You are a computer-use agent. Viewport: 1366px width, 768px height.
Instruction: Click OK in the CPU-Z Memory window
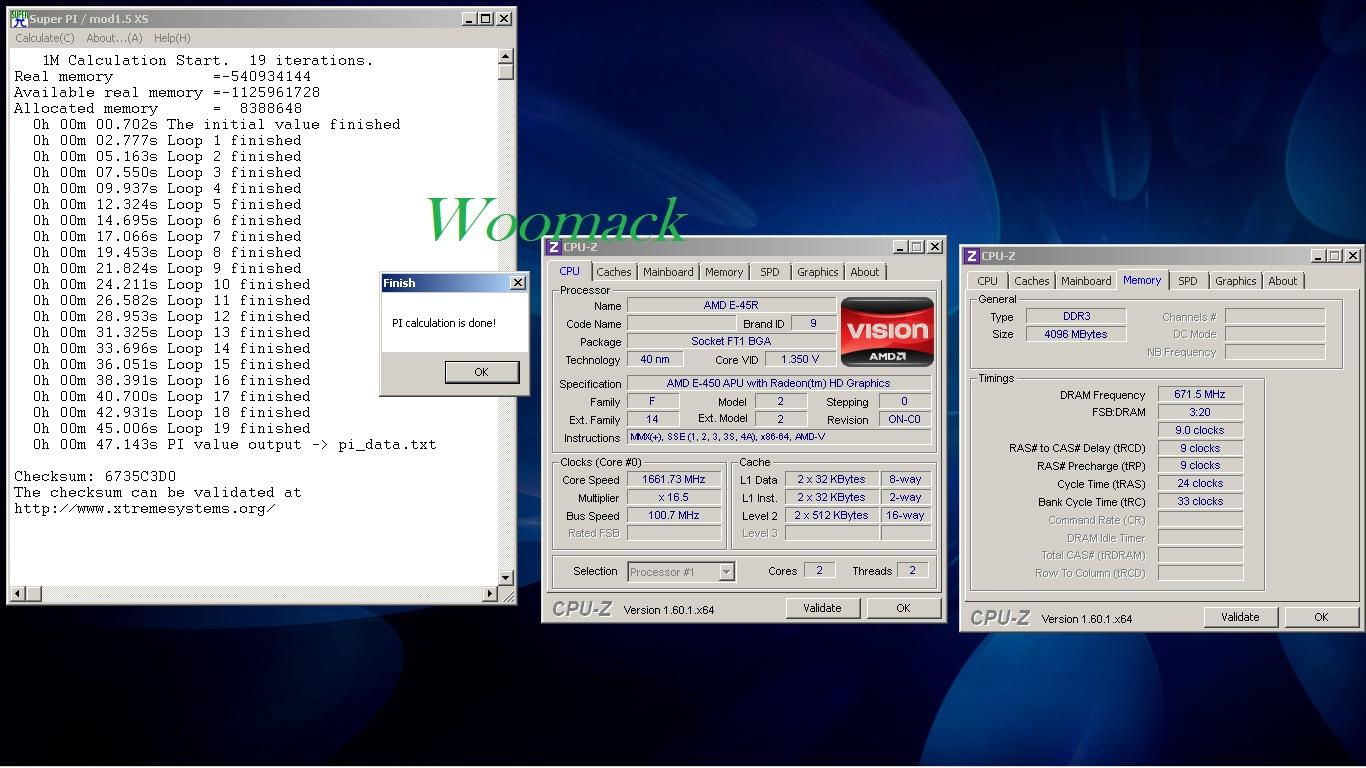1321,617
